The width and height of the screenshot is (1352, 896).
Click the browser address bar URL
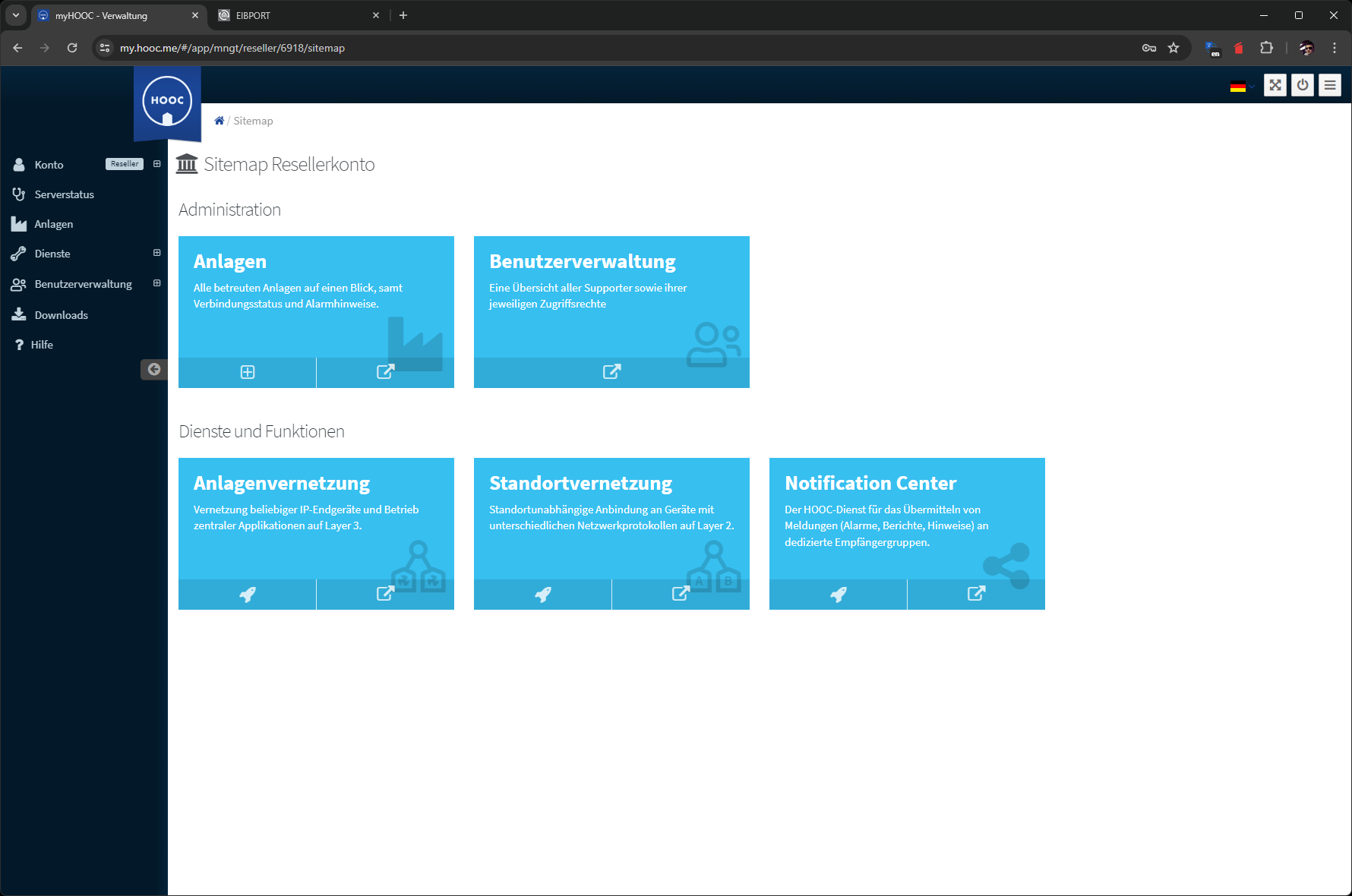232,48
